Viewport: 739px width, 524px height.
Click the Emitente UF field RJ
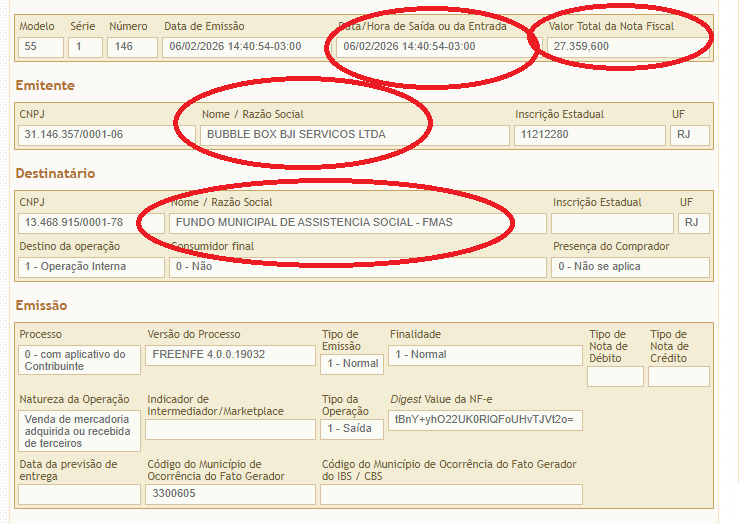(690, 135)
